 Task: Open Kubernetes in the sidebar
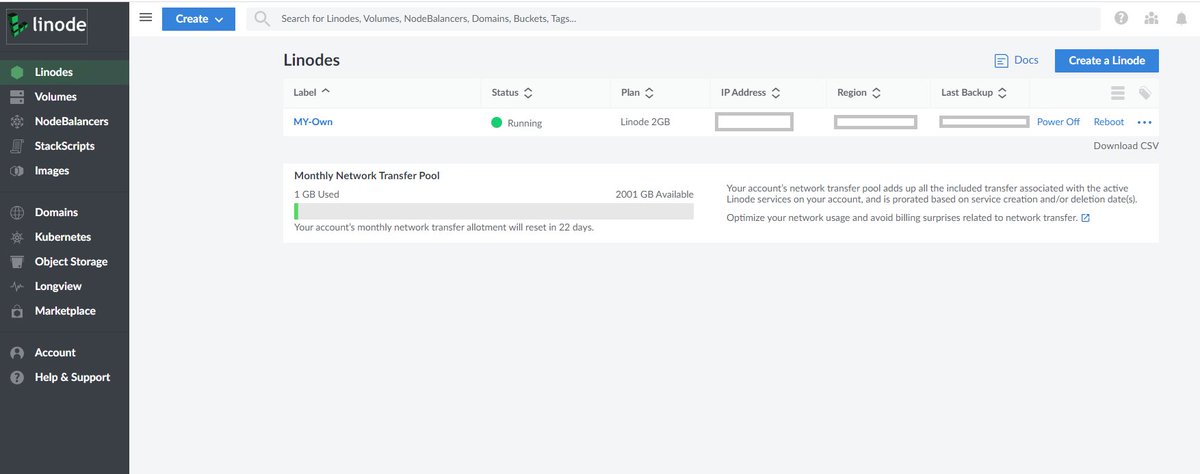64,237
